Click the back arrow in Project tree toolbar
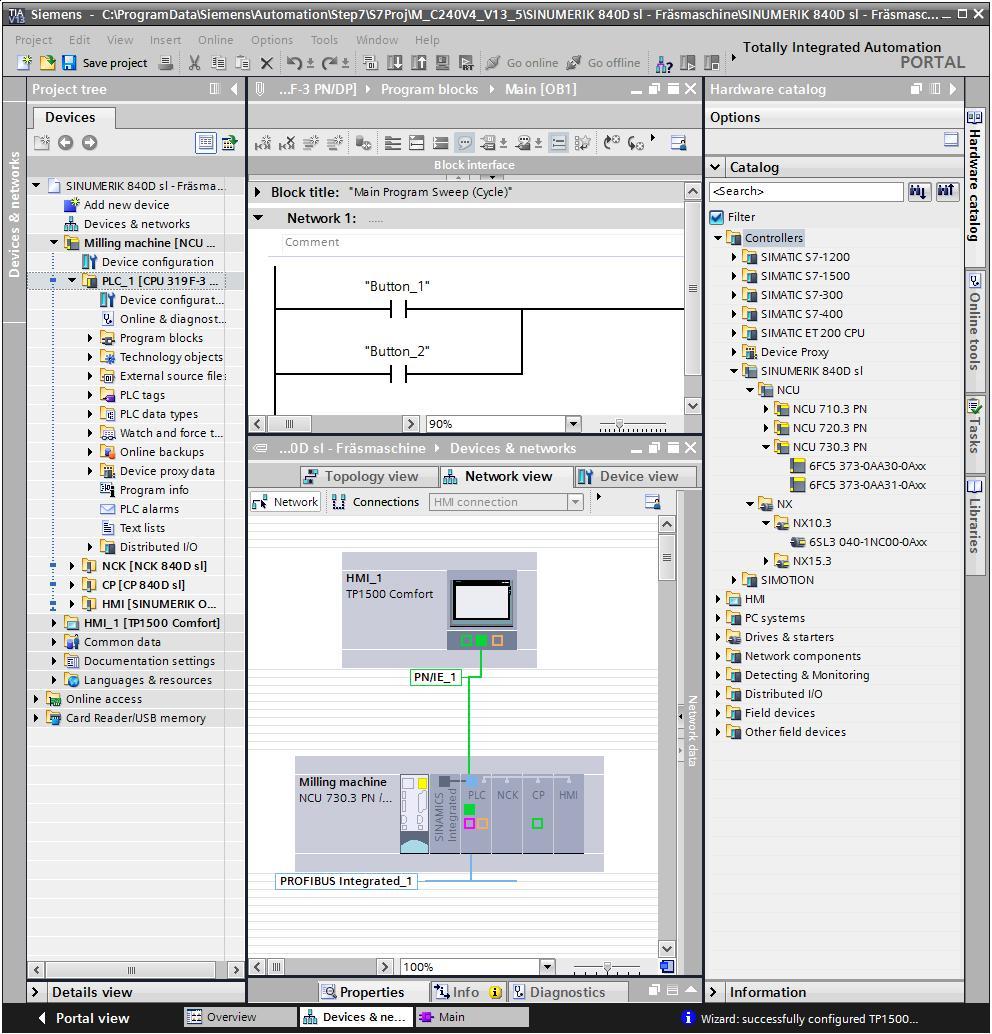This screenshot has height=1034, width=992. [65, 142]
